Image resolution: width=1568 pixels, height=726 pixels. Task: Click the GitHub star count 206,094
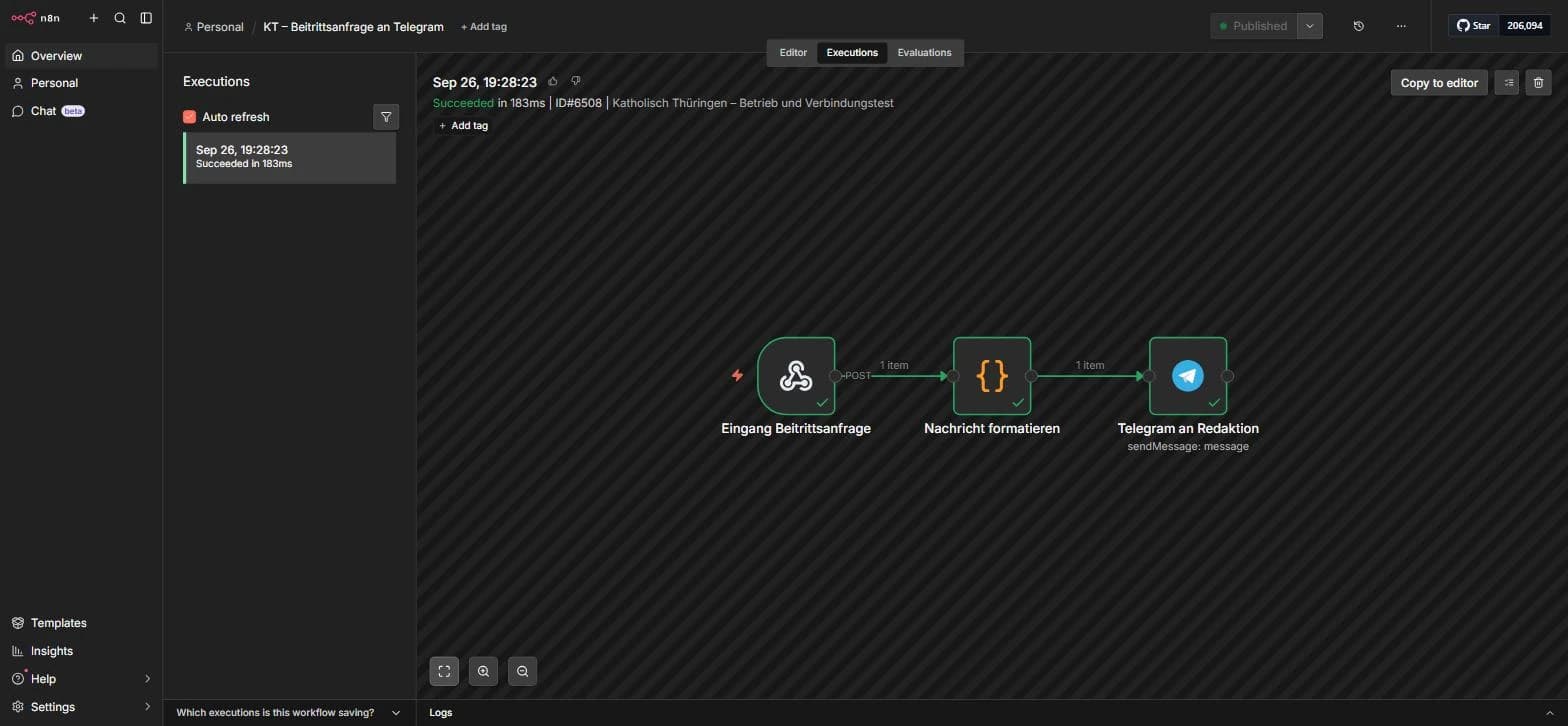(x=1524, y=26)
